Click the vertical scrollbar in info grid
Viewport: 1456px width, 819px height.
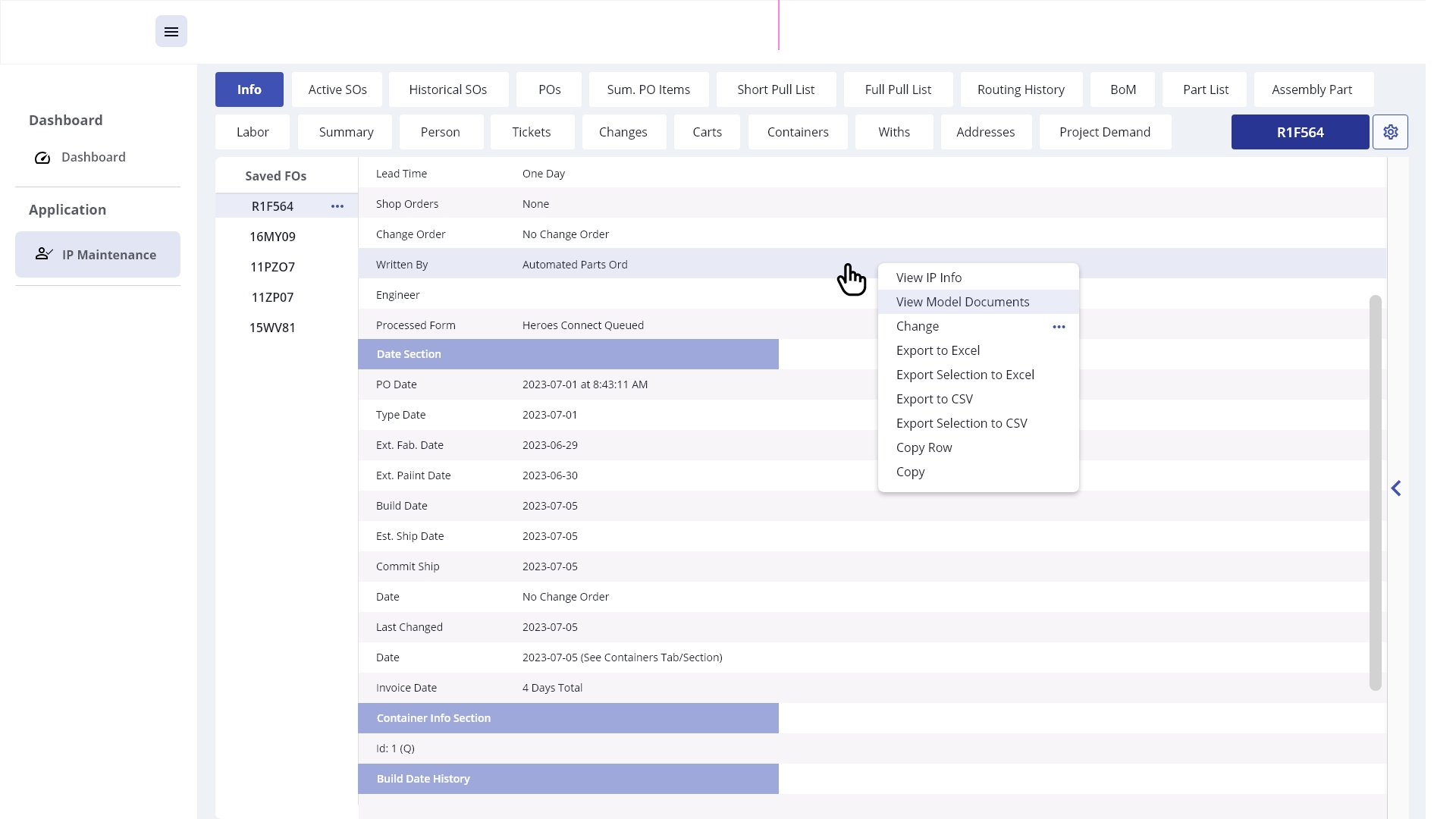coord(1375,493)
